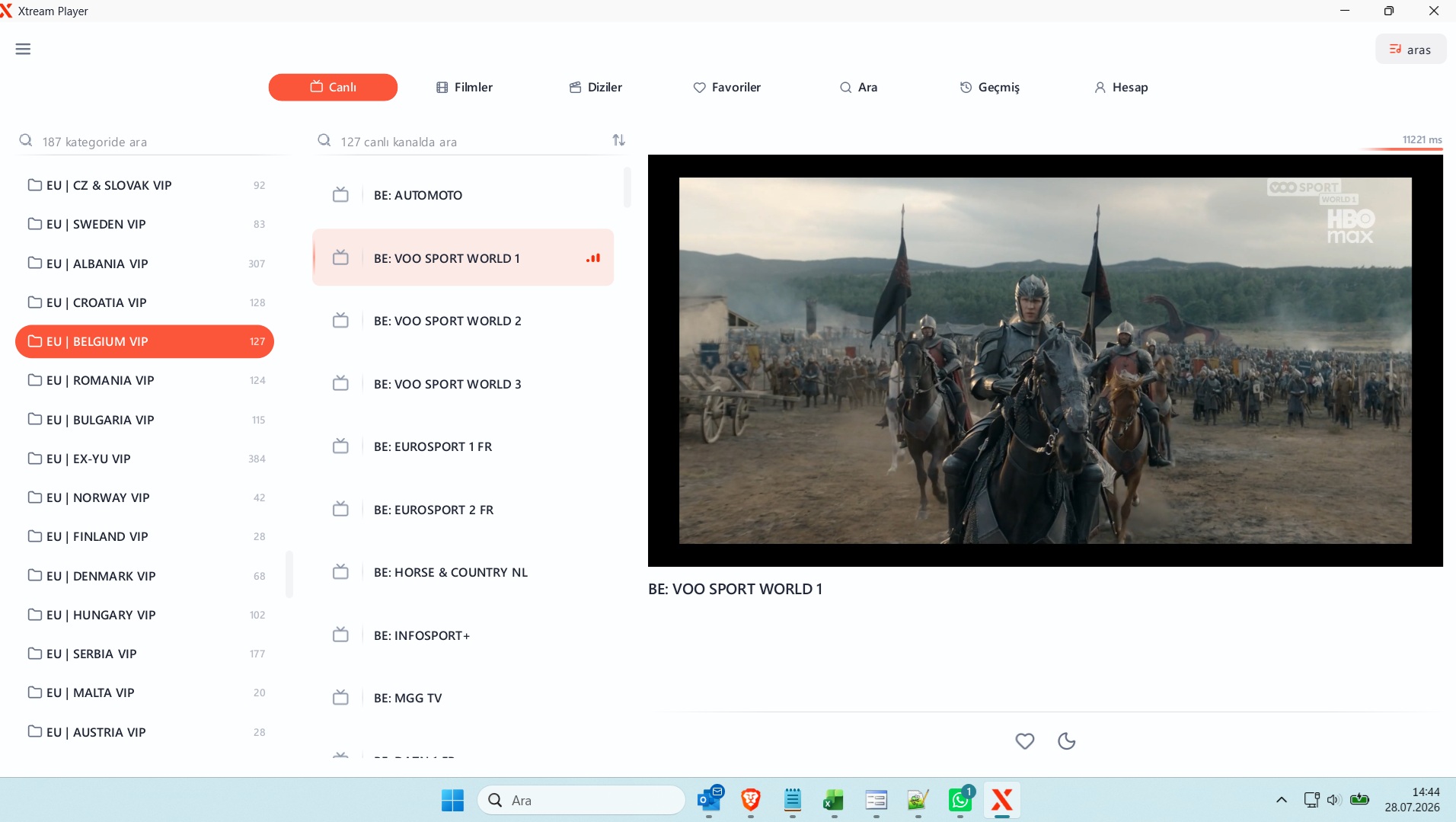Open Outlook from the taskbar
The height and width of the screenshot is (822, 1456).
pyautogui.click(x=710, y=800)
